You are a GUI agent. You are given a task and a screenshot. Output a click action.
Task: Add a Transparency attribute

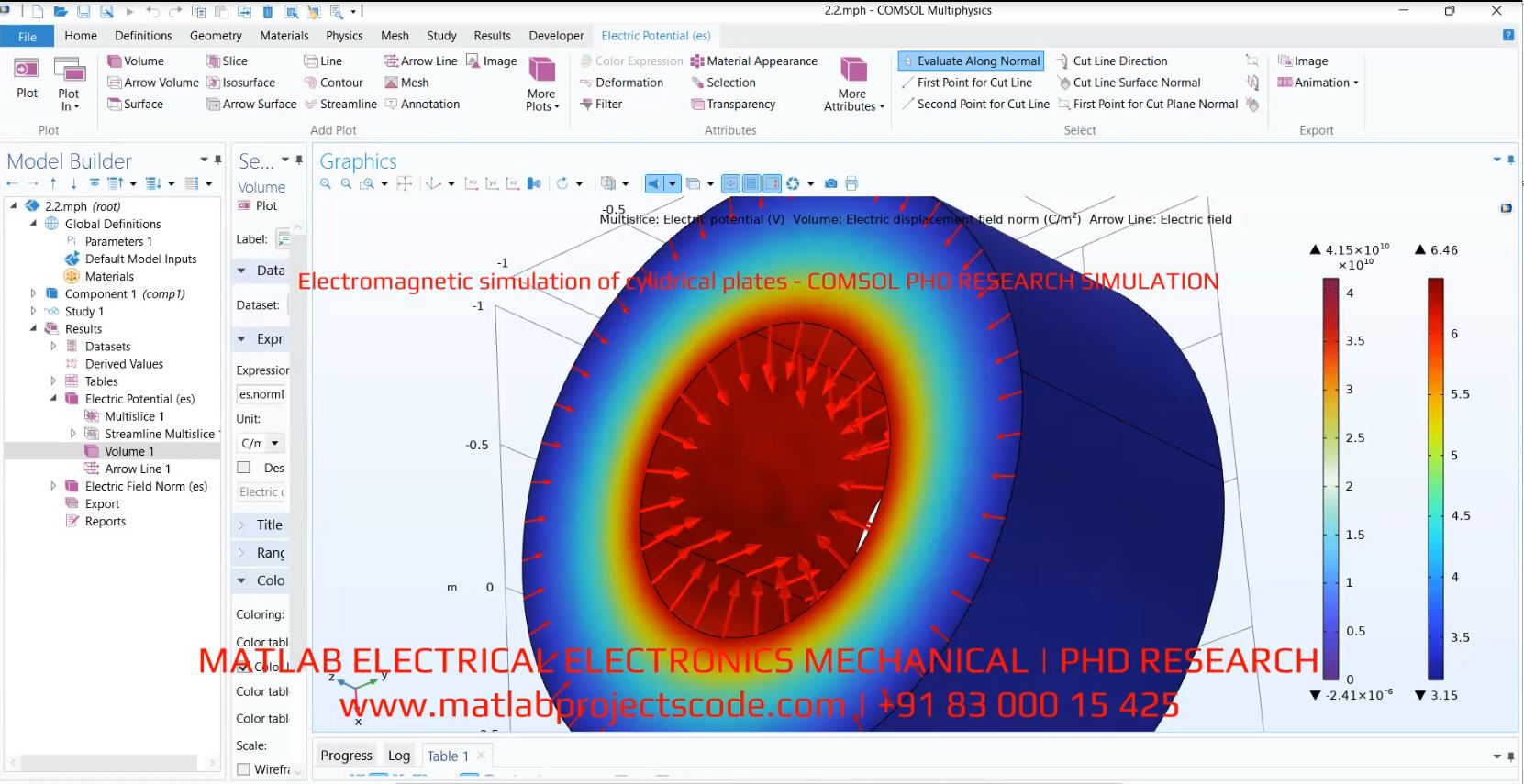point(733,105)
